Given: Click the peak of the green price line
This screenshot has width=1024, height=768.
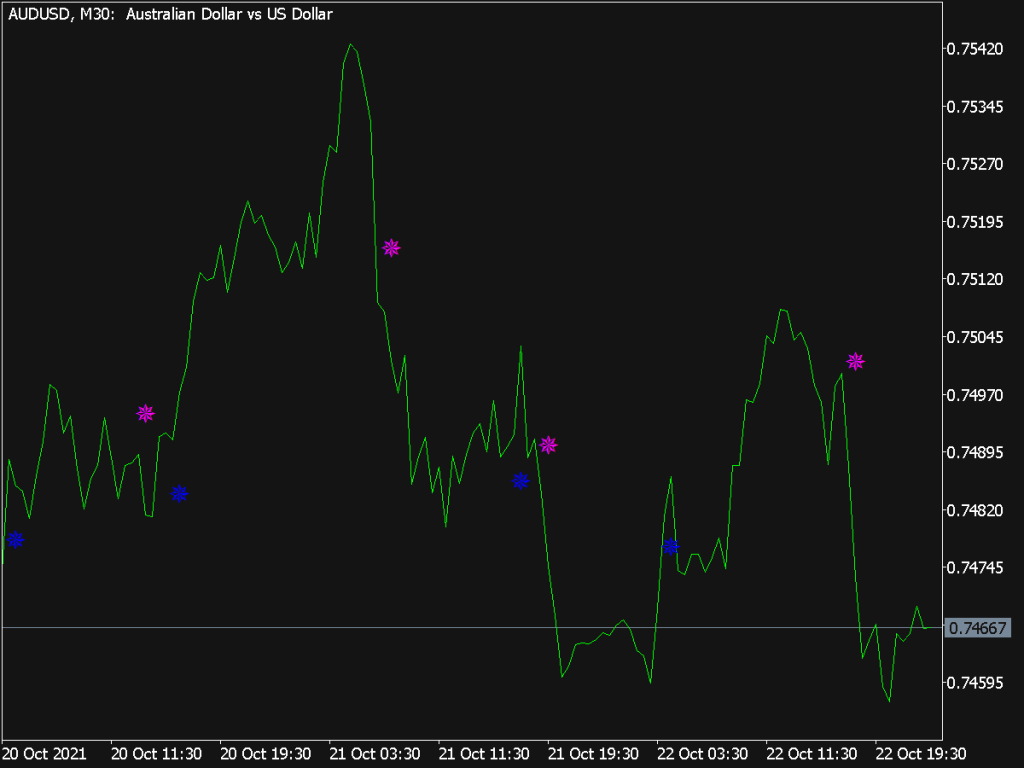Looking at the screenshot, I should click(x=350, y=43).
